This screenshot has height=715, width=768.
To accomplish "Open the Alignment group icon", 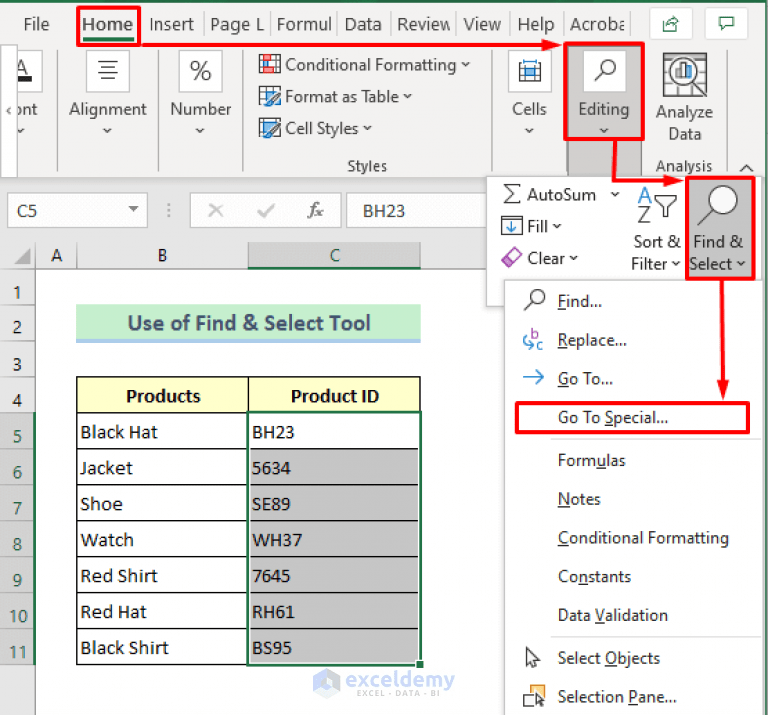I will click(x=108, y=72).
